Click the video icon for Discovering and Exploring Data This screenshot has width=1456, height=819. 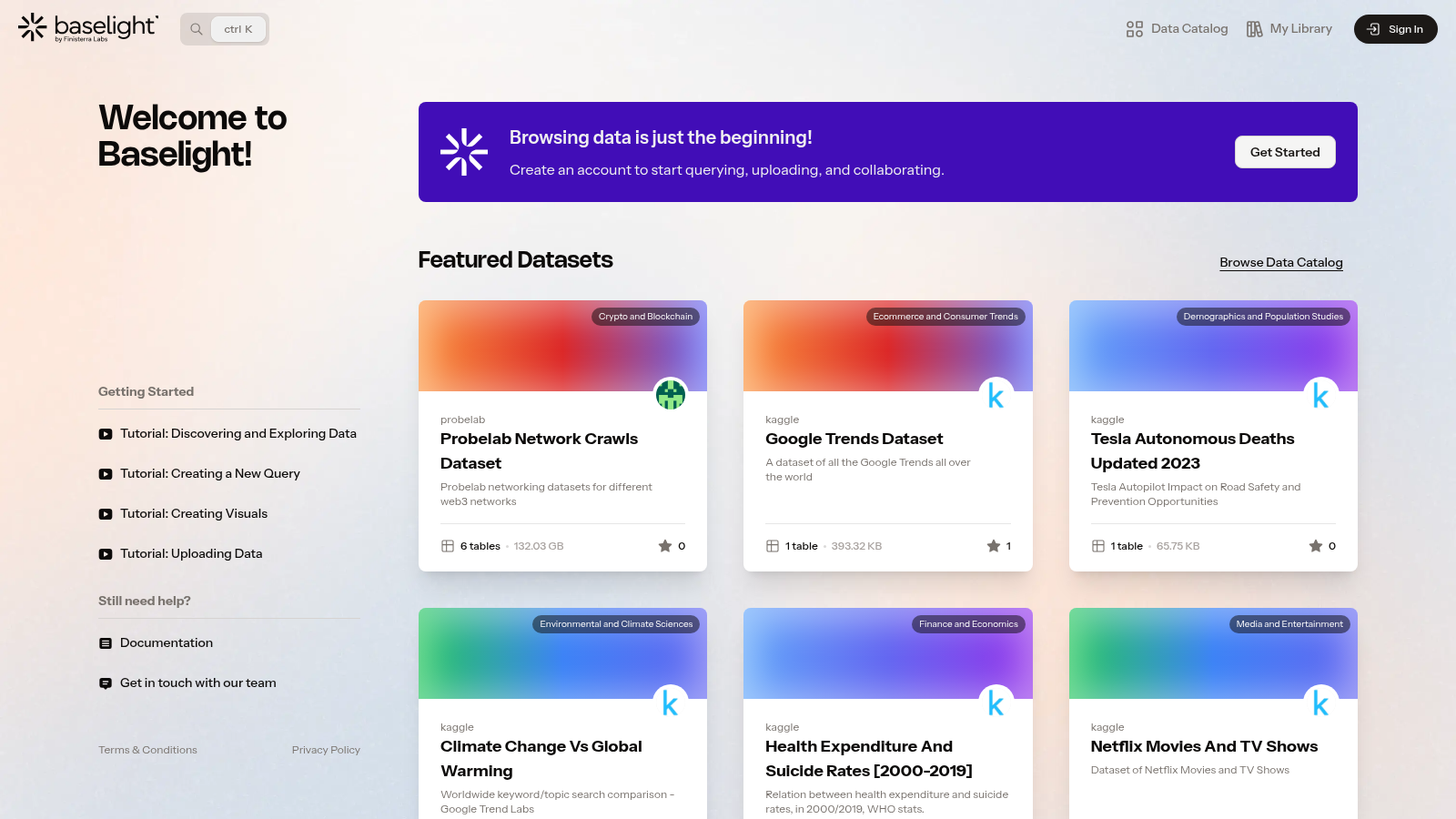(106, 434)
